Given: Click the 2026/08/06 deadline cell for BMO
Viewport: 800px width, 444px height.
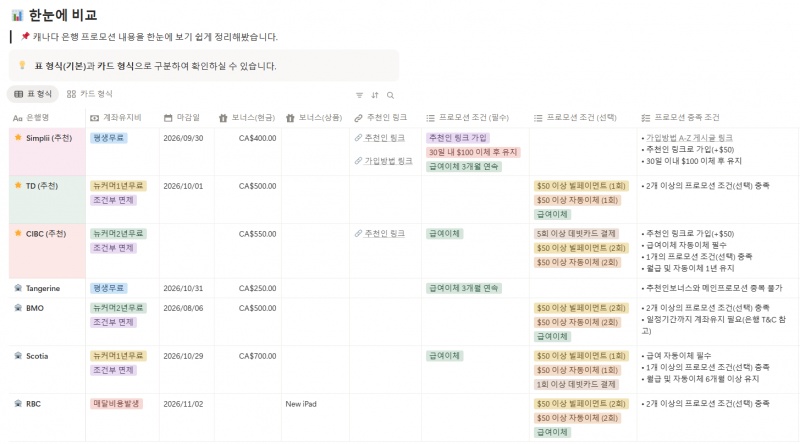Looking at the screenshot, I should pyautogui.click(x=183, y=308).
